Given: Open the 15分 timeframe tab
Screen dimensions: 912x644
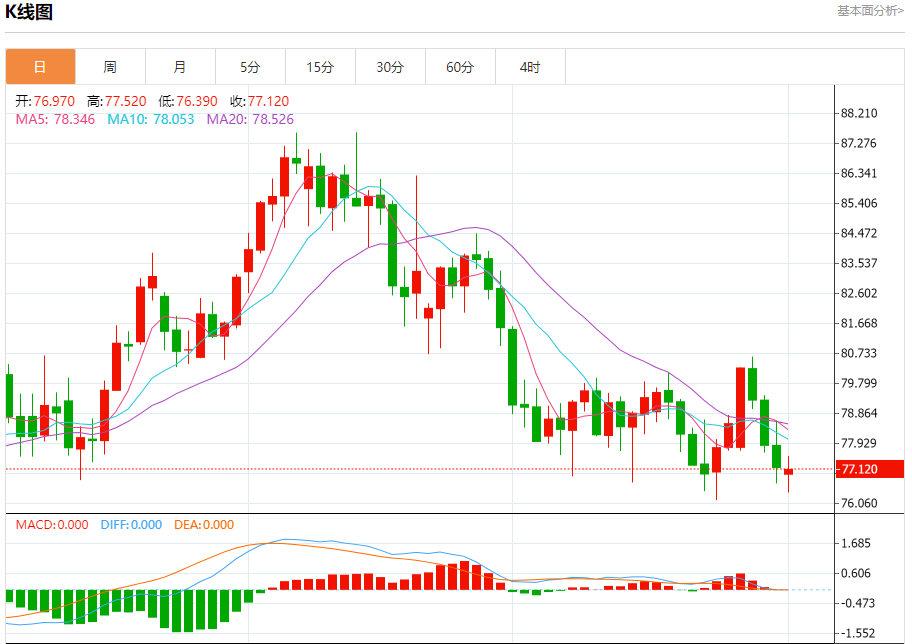Looking at the screenshot, I should (320, 67).
